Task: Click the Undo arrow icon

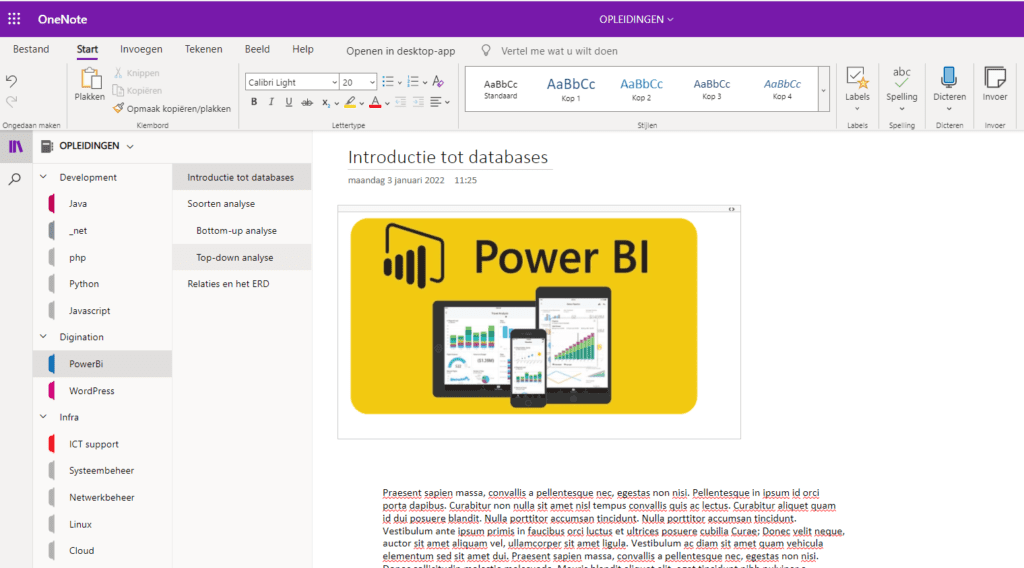Action: coord(12,81)
